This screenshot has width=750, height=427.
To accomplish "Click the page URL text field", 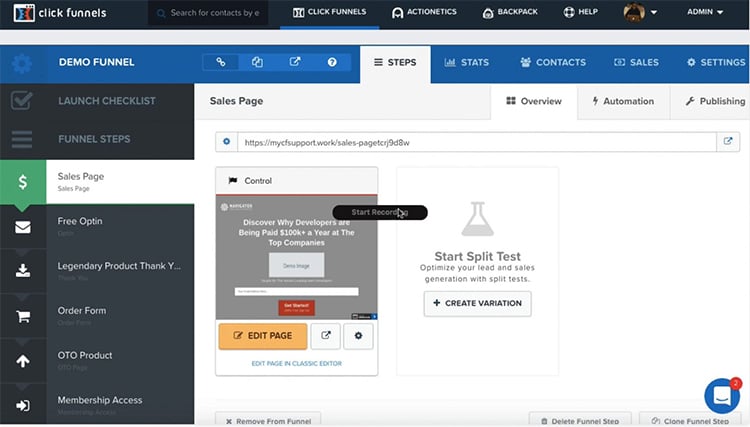I will click(477, 142).
